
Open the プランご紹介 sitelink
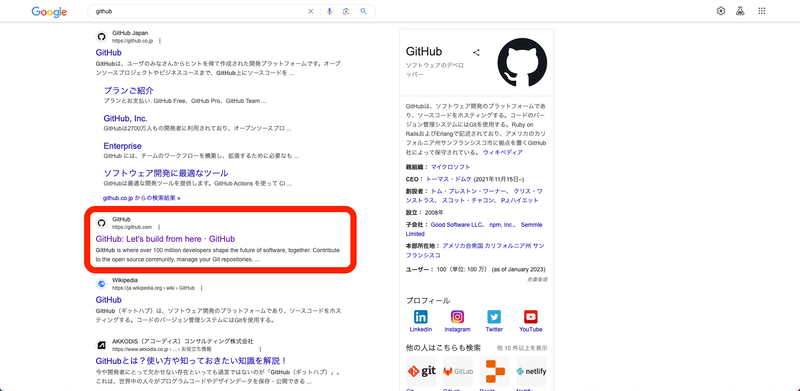pos(129,90)
